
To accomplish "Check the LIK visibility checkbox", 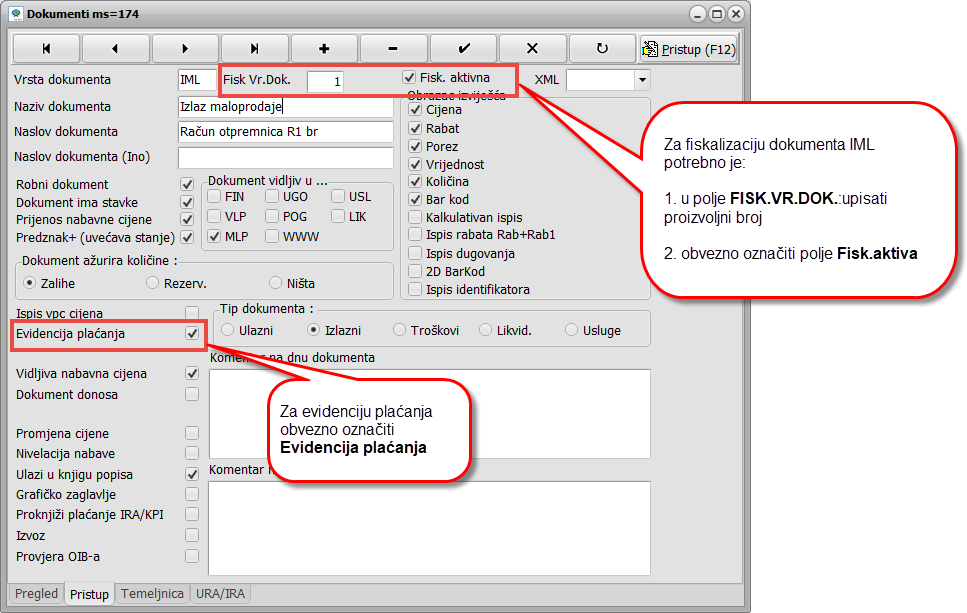I will (338, 216).
